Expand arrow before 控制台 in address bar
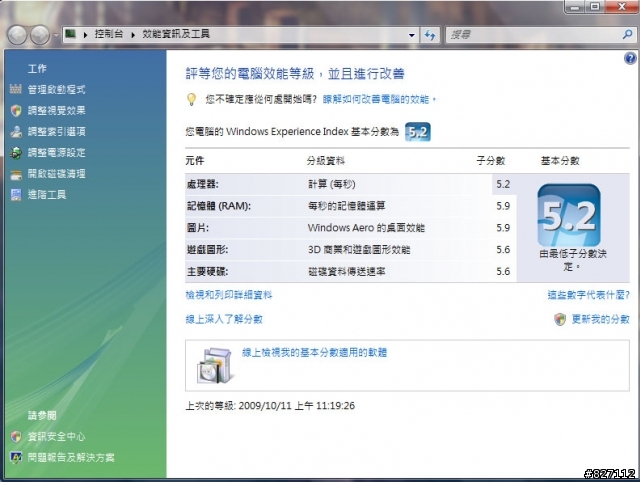This screenshot has width=640, height=482. point(85,35)
